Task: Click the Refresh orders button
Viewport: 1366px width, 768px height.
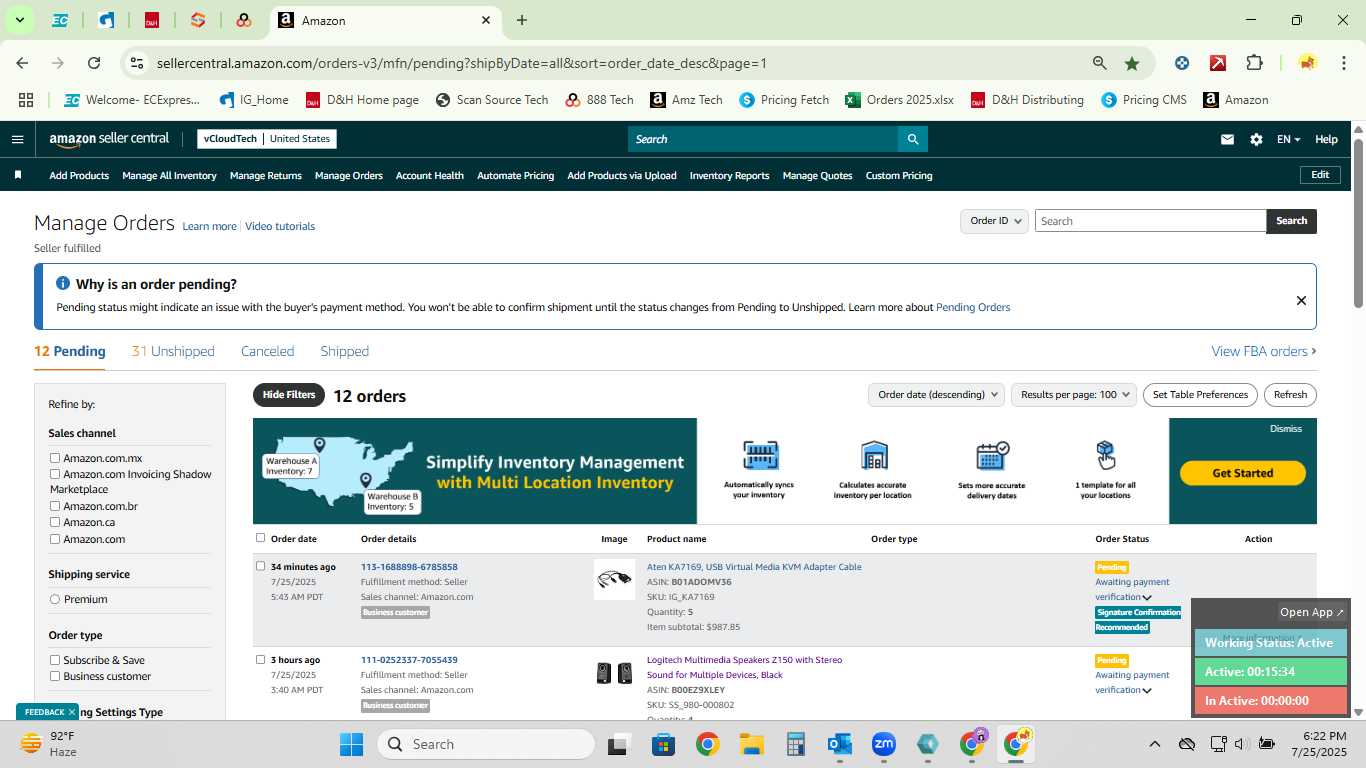Action: tap(1290, 394)
